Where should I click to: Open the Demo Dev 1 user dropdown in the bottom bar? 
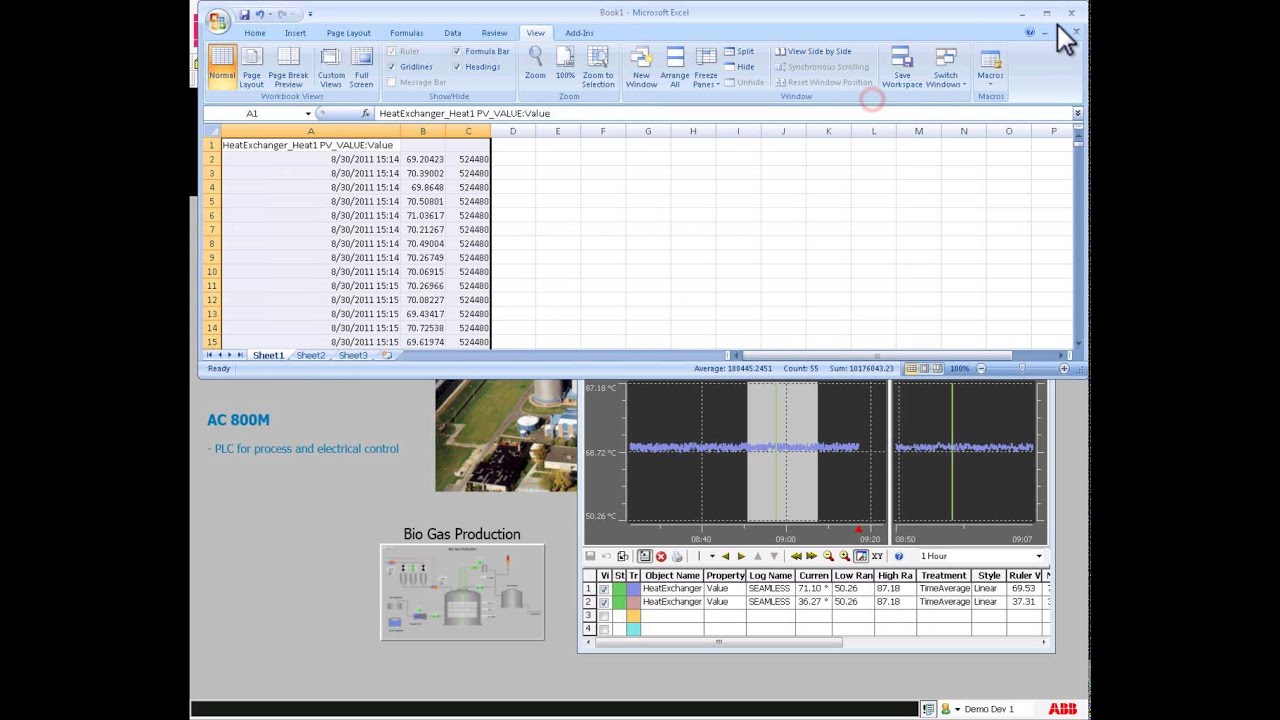pyautogui.click(x=957, y=709)
